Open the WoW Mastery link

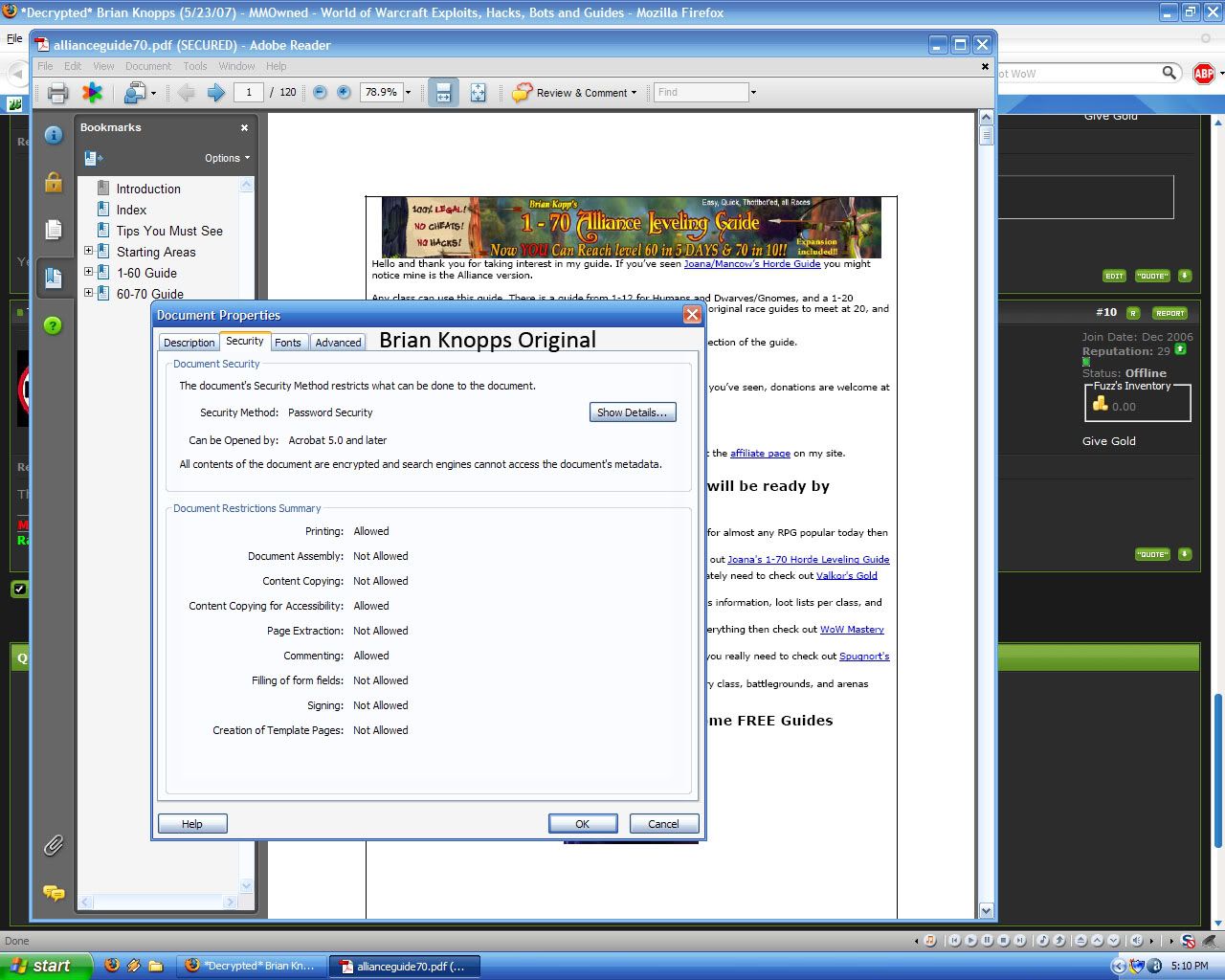852,629
